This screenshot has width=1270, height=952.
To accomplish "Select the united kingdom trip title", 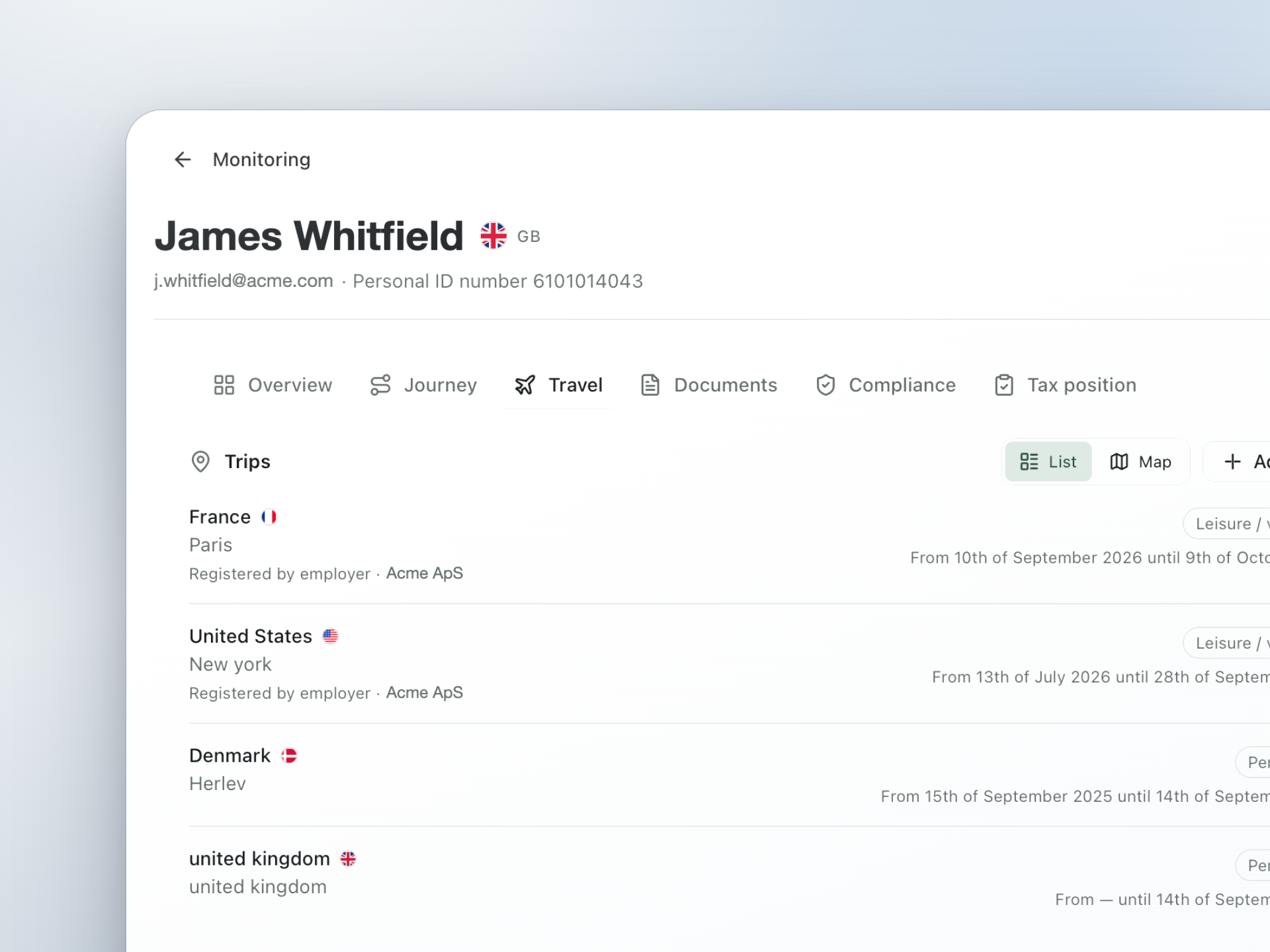I will pos(259,859).
